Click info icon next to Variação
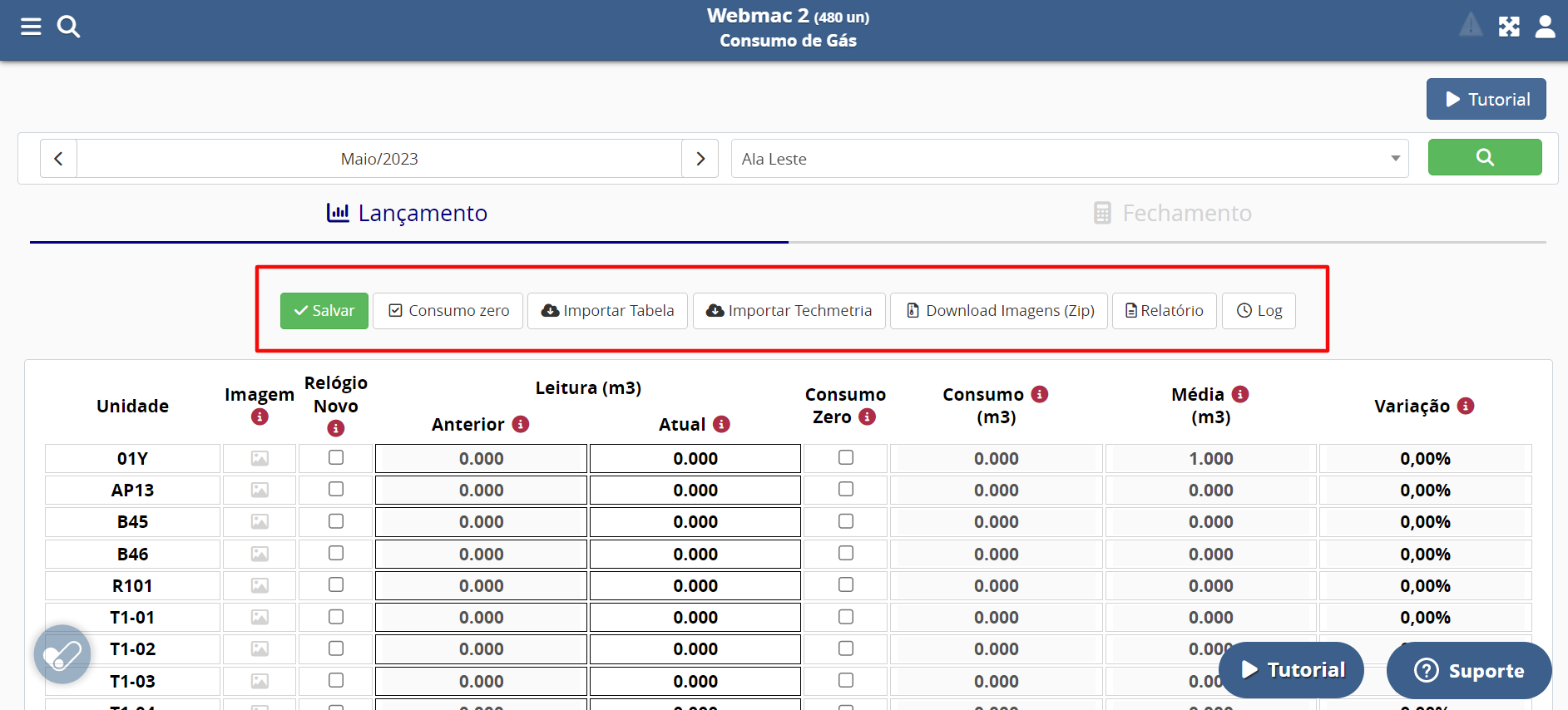 pyautogui.click(x=1466, y=406)
